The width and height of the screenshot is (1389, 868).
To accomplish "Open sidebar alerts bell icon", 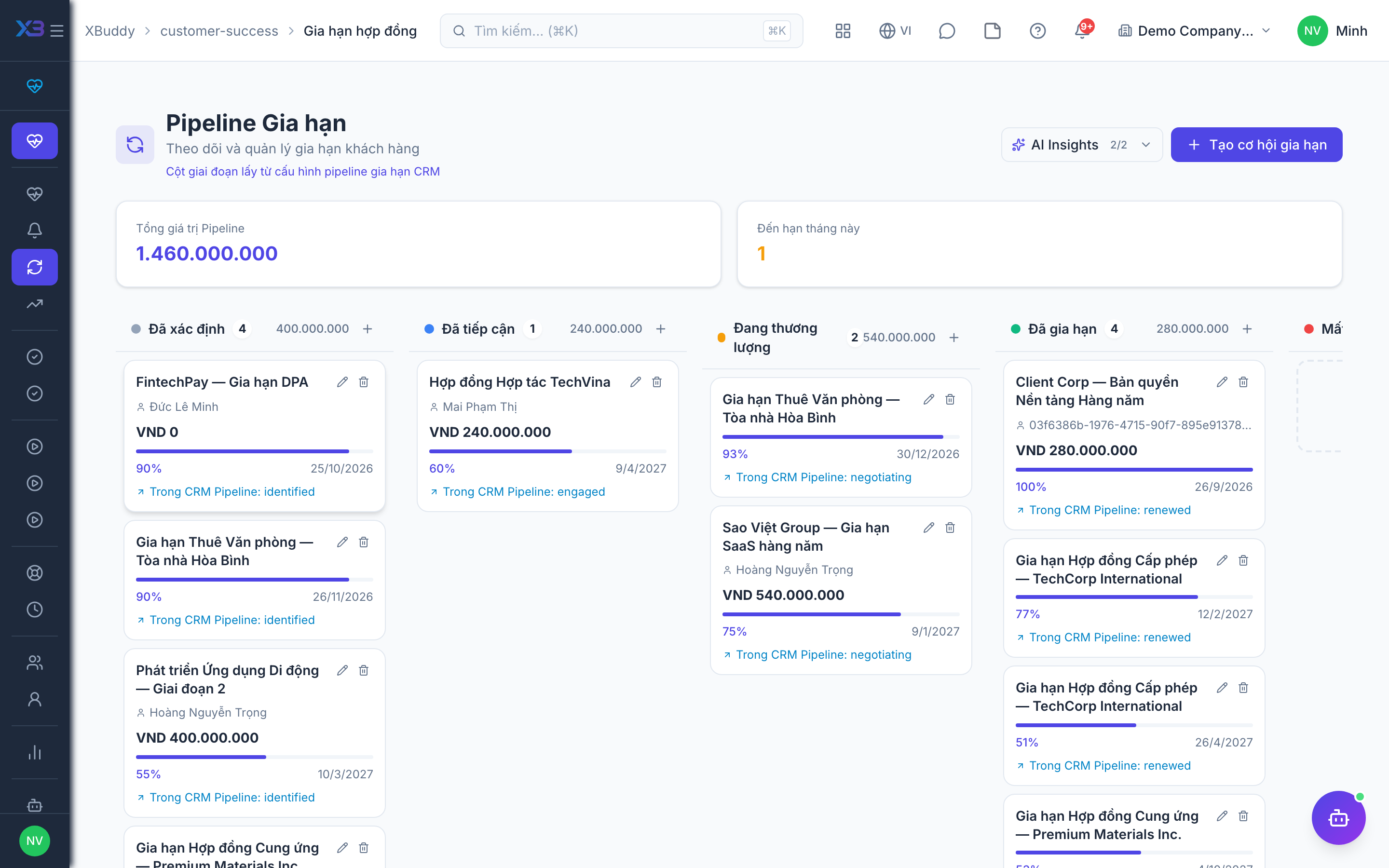I will point(34,230).
